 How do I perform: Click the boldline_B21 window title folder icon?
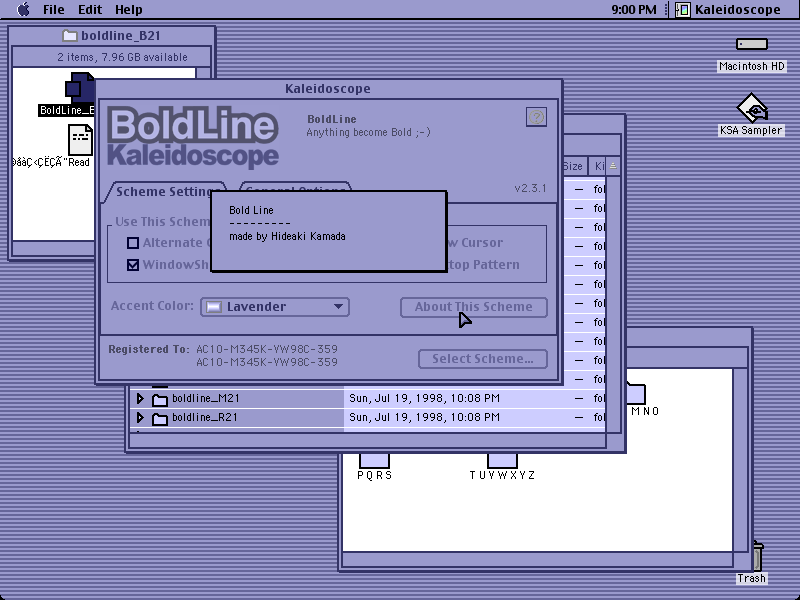[69, 36]
